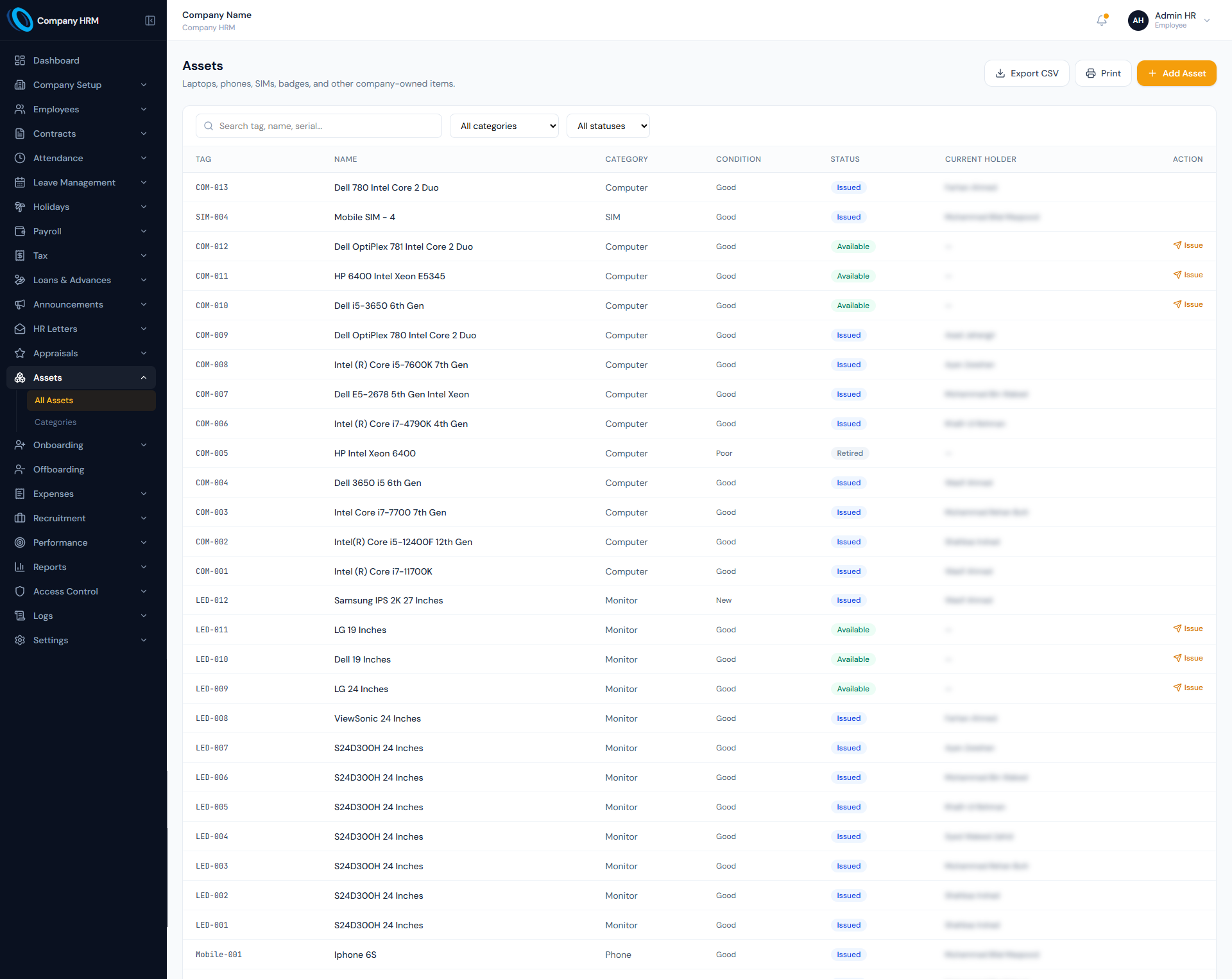Click the Tax receipt icon
Image resolution: width=1232 pixels, height=979 pixels.
point(20,256)
